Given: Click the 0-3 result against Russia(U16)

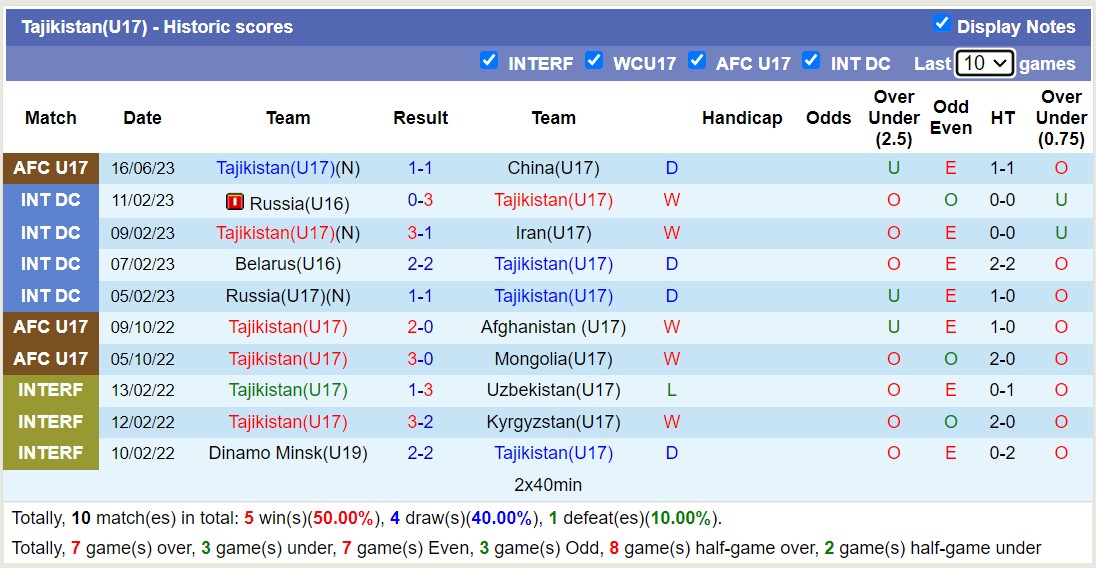Looking at the screenshot, I should 420,200.
